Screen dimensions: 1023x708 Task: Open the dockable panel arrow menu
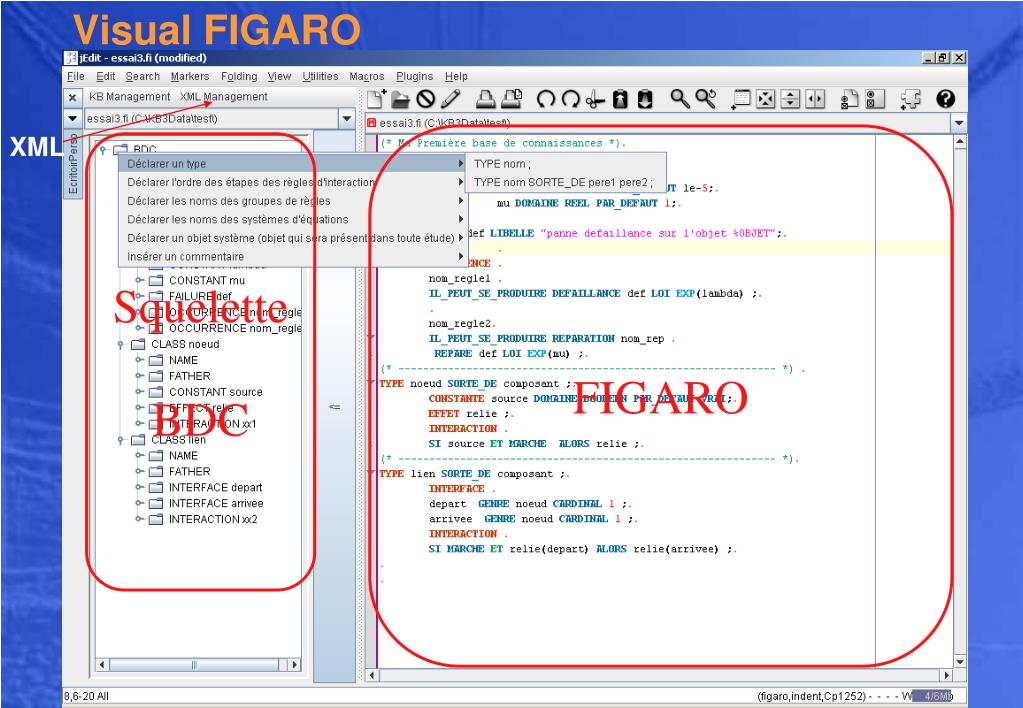(x=72, y=119)
